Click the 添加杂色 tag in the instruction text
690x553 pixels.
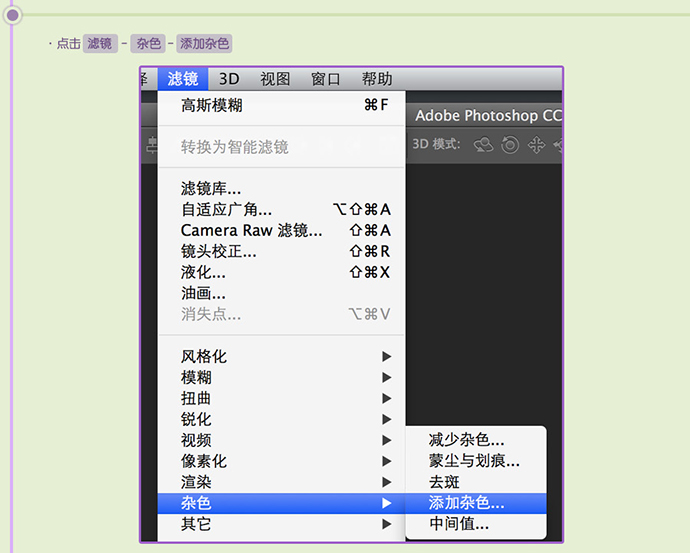point(205,44)
